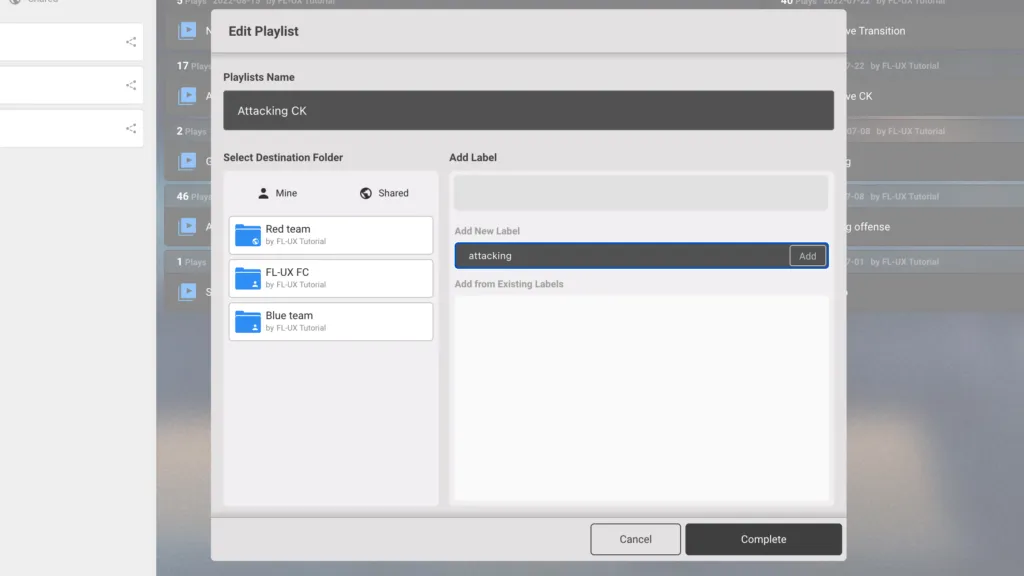Click the playlist play icon under 2 Plays
Viewport: 1024px width, 576px height.
point(187,161)
